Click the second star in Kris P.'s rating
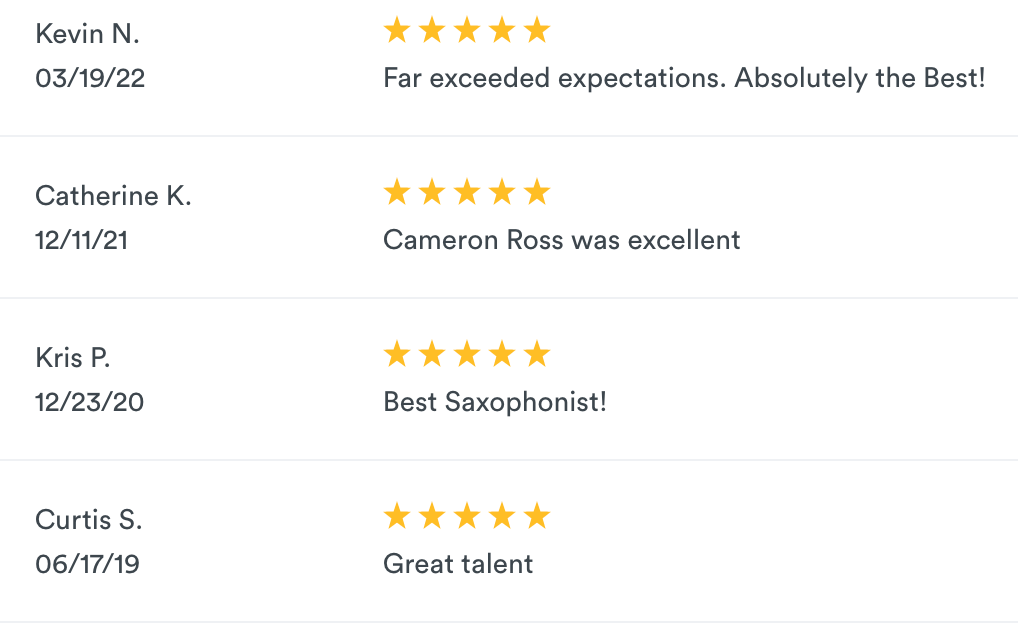The image size is (1018, 624). pyautogui.click(x=432, y=354)
